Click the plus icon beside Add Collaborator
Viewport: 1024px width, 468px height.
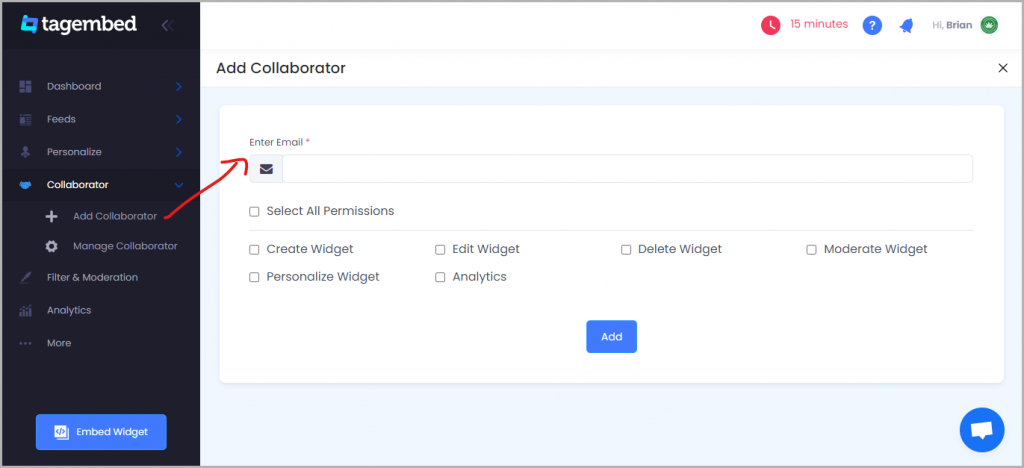point(52,217)
